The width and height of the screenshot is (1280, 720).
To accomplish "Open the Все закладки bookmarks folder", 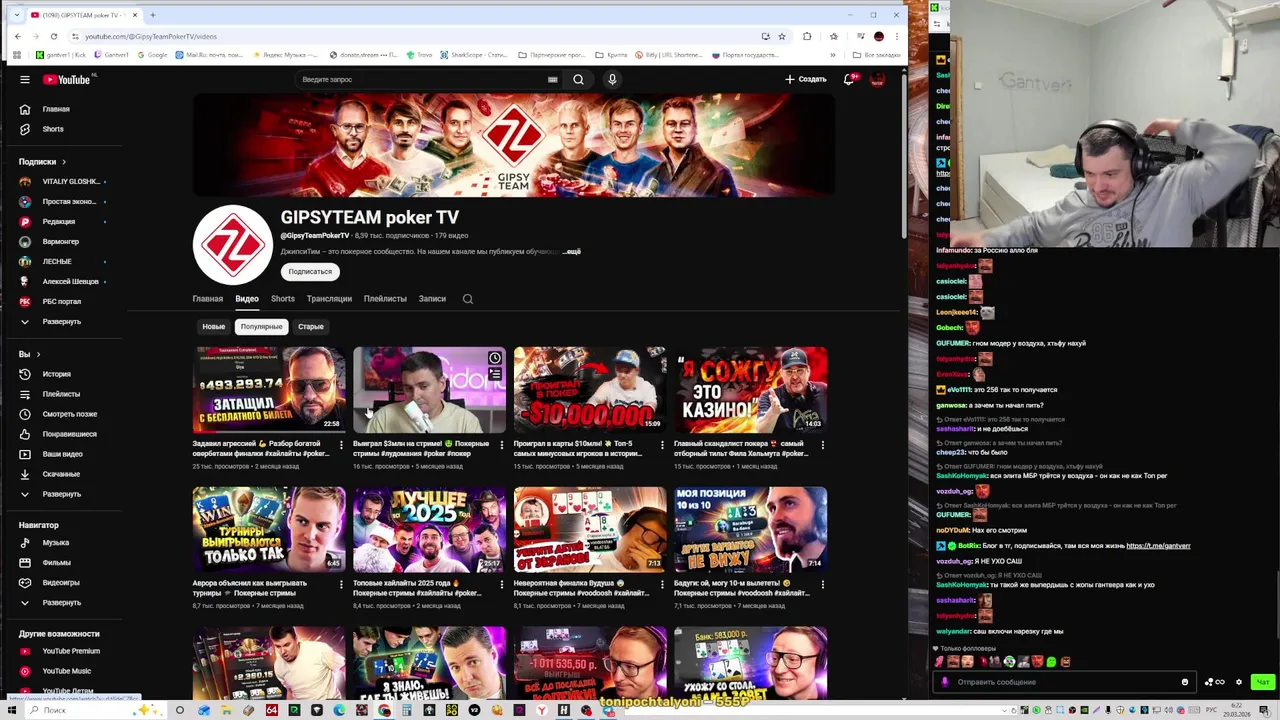I will tap(873, 55).
